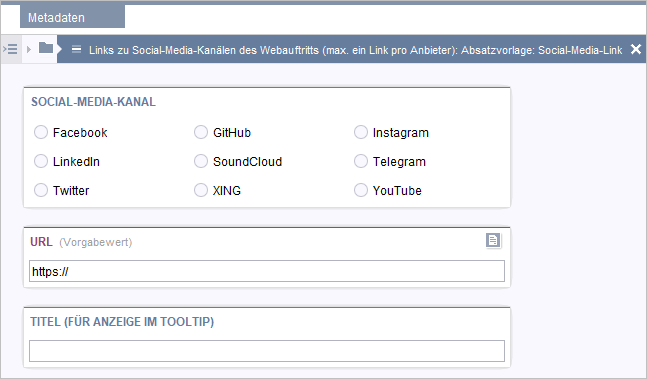Select the LinkedIn radio button

[41, 161]
